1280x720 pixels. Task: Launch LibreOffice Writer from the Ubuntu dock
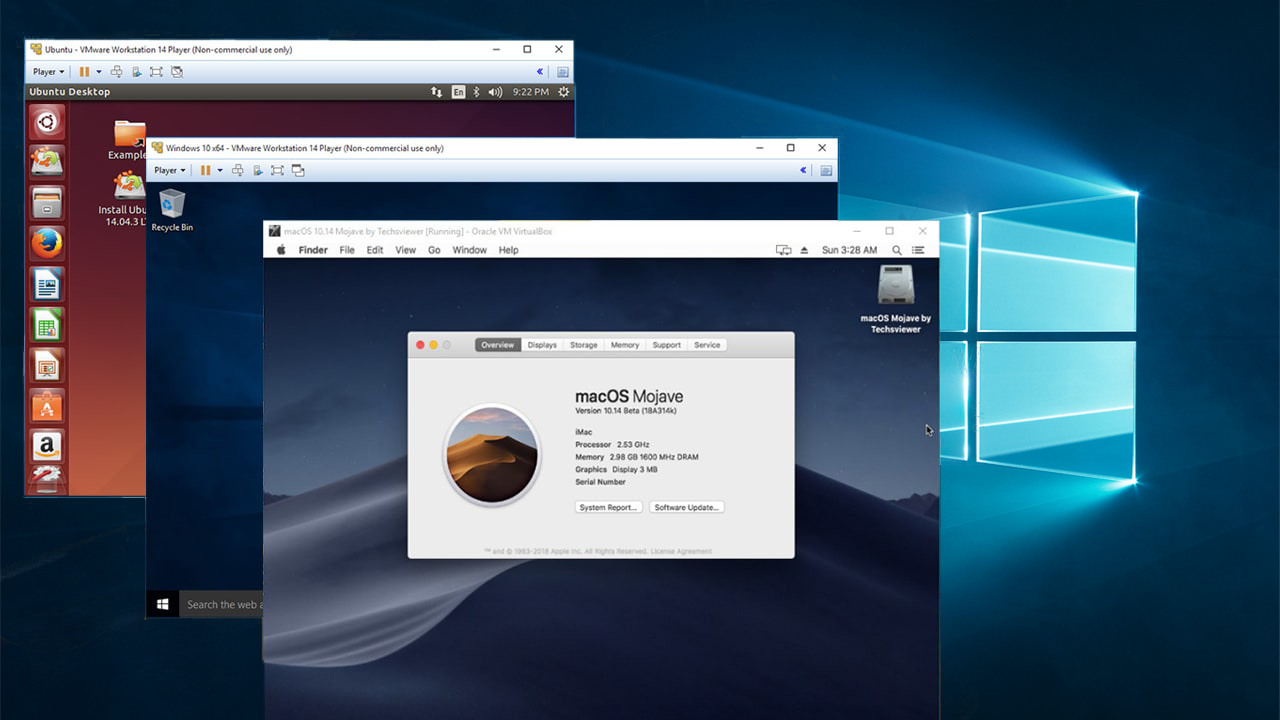click(x=47, y=284)
